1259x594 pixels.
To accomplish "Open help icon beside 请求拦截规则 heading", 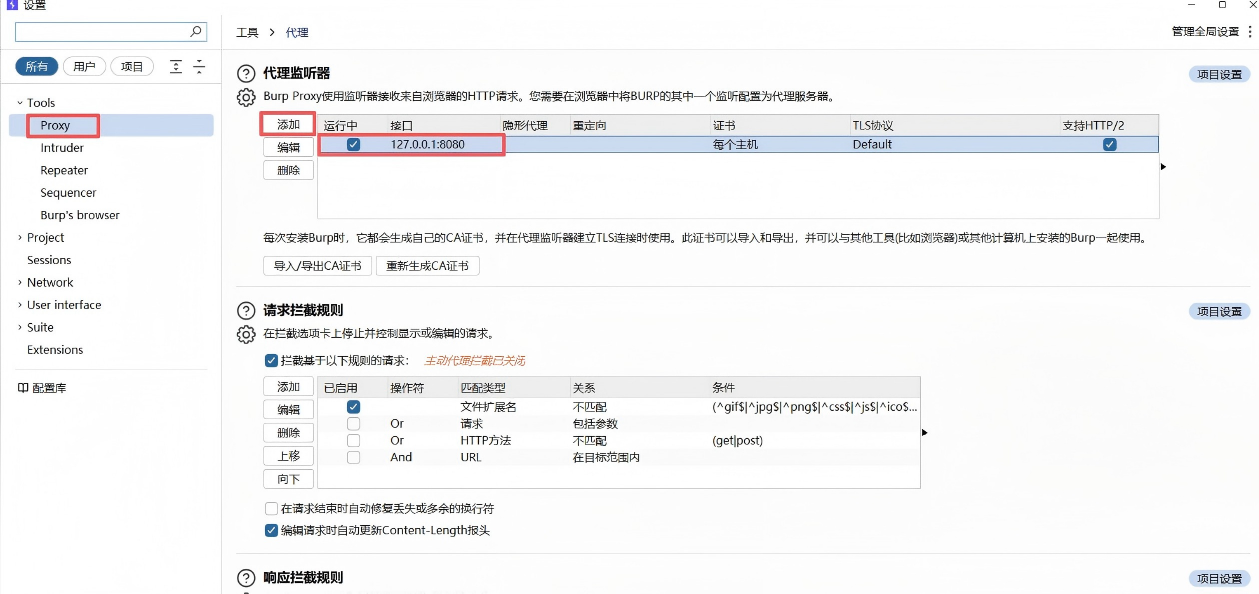I will tap(246, 310).
